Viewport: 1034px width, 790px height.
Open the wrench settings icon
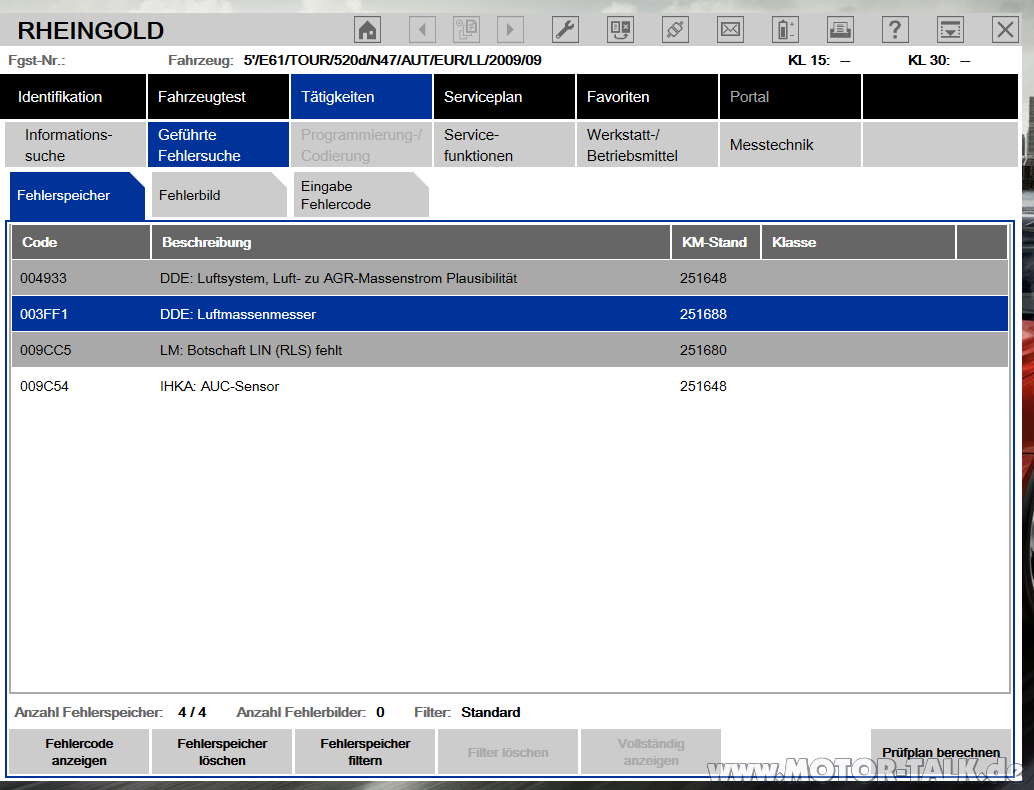click(565, 30)
